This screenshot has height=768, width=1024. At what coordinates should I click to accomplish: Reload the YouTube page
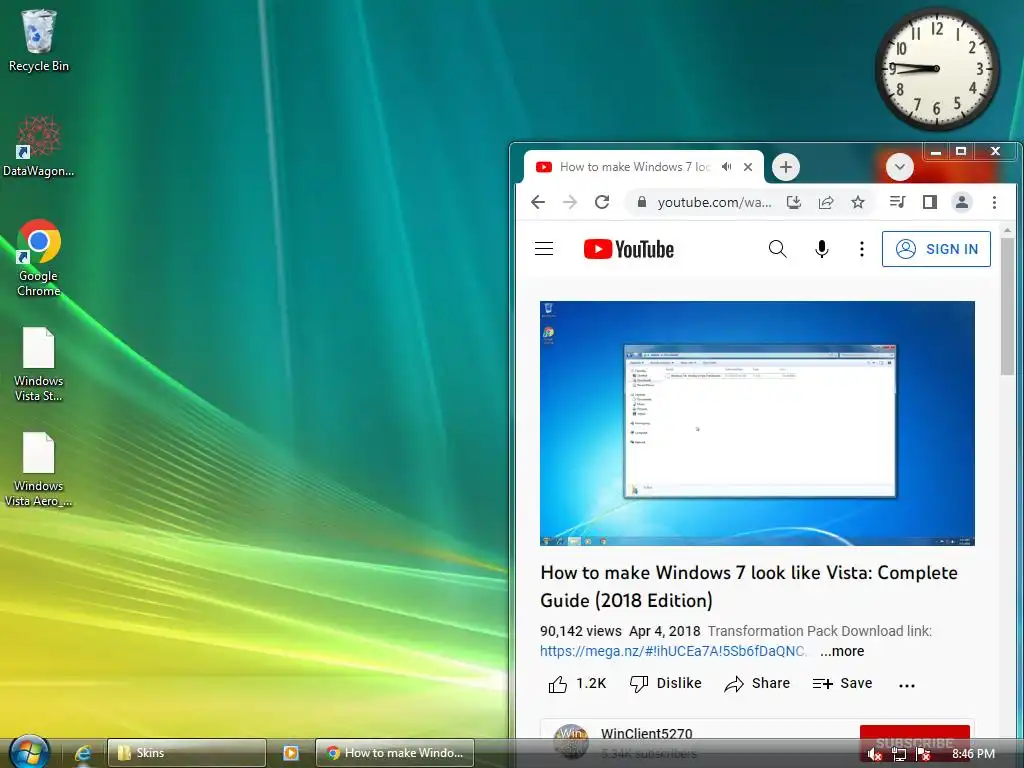point(602,202)
